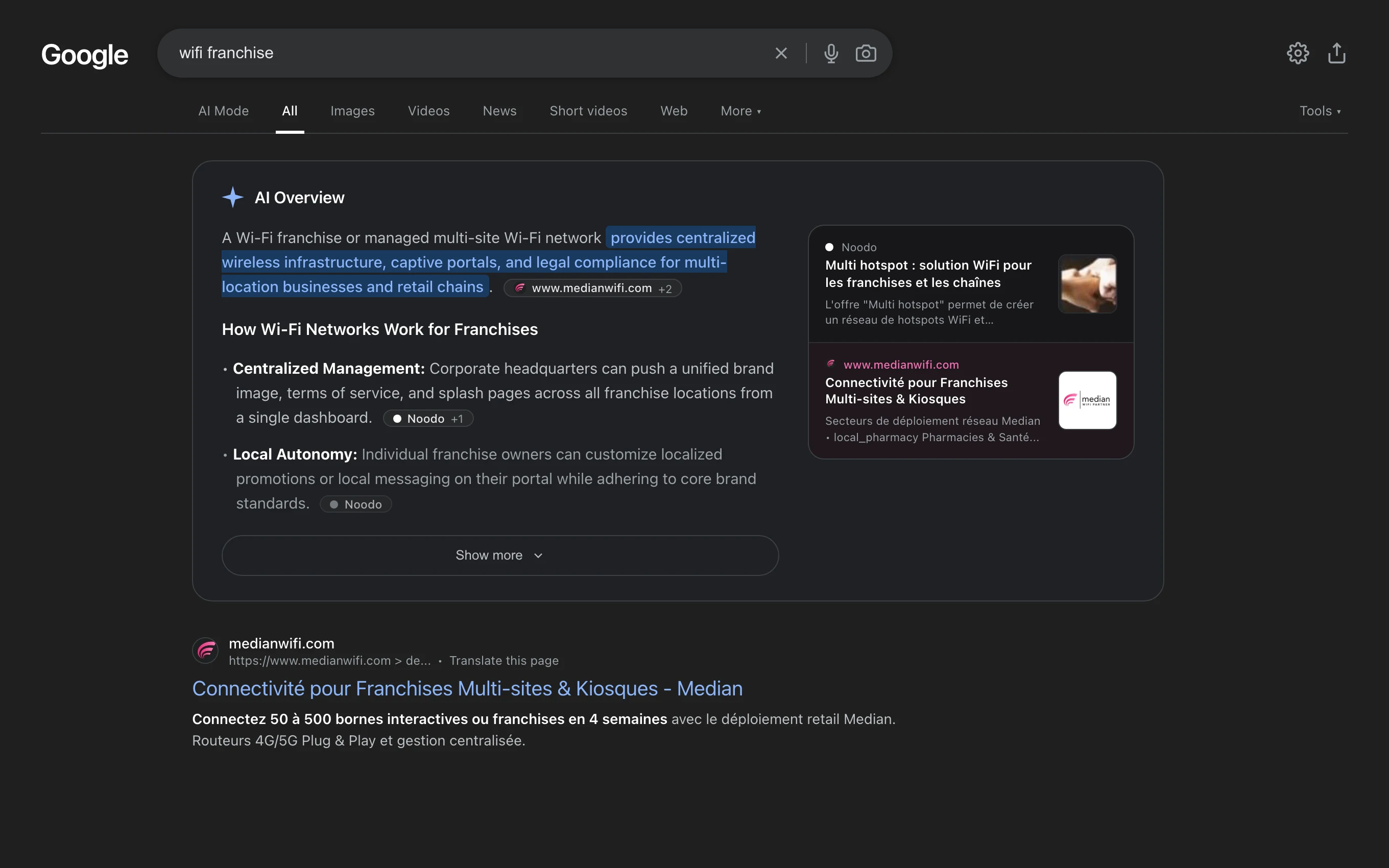Expand AI Overview with Show more

[500, 555]
